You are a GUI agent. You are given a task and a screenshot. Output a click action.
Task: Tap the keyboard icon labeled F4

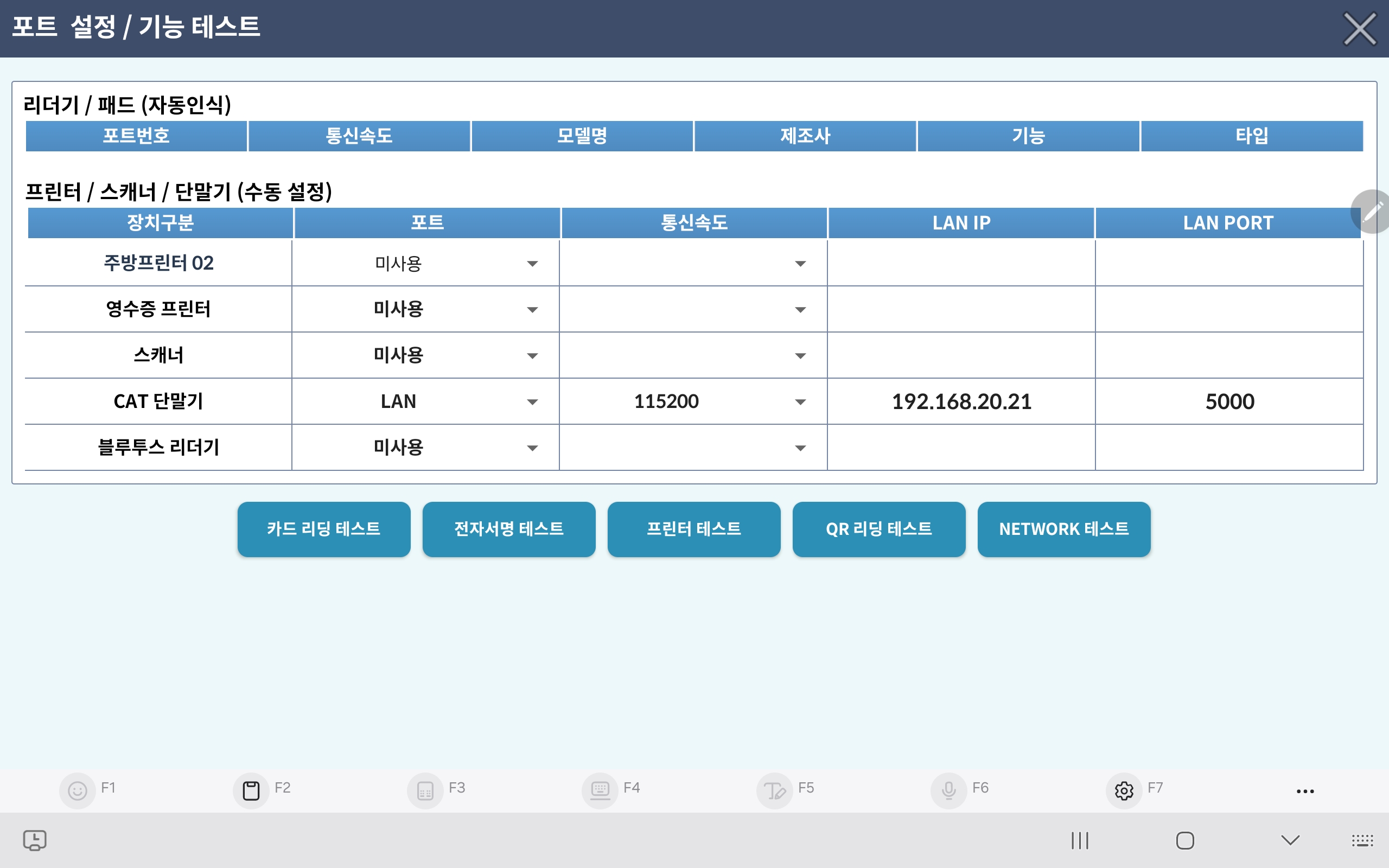point(600,790)
